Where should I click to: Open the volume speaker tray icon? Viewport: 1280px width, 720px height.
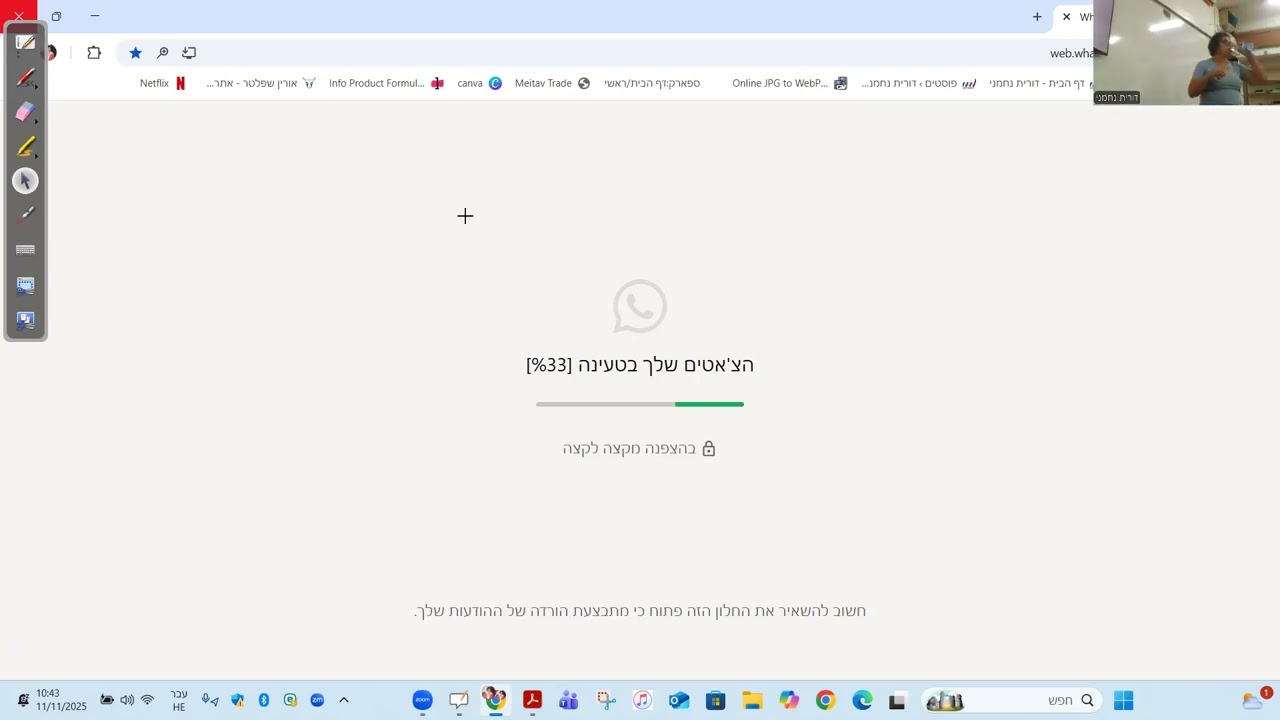(127, 701)
